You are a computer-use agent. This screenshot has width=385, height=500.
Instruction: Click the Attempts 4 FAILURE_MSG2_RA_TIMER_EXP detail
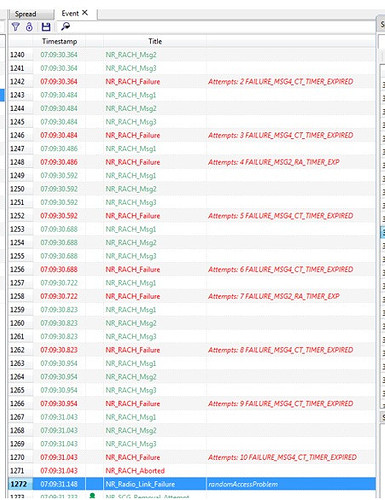pos(274,162)
